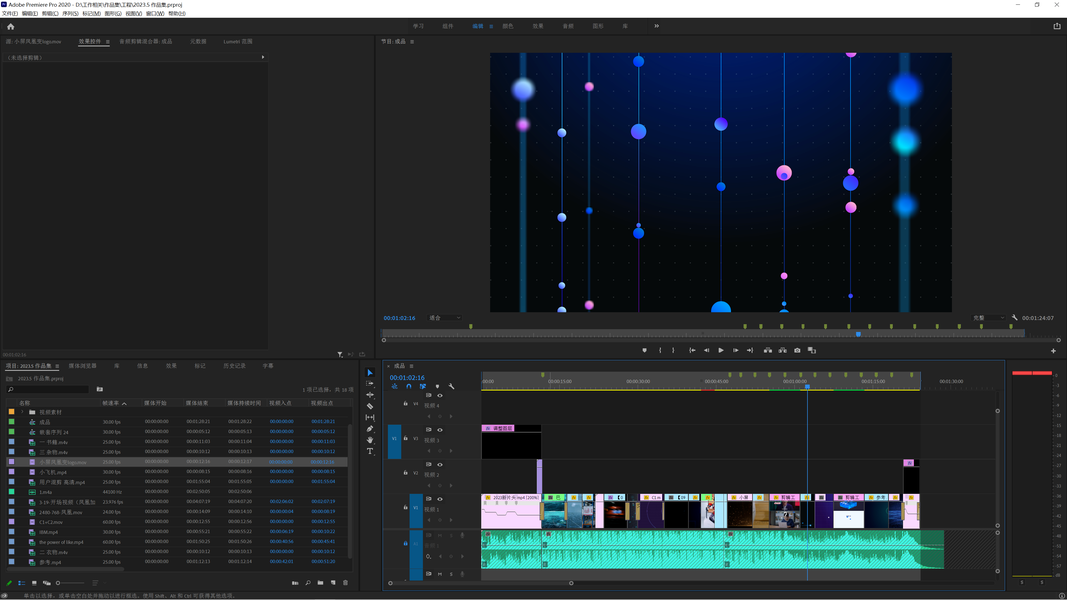Open the 媒体浏览器 tab
1067x600 pixels.
[82, 366]
